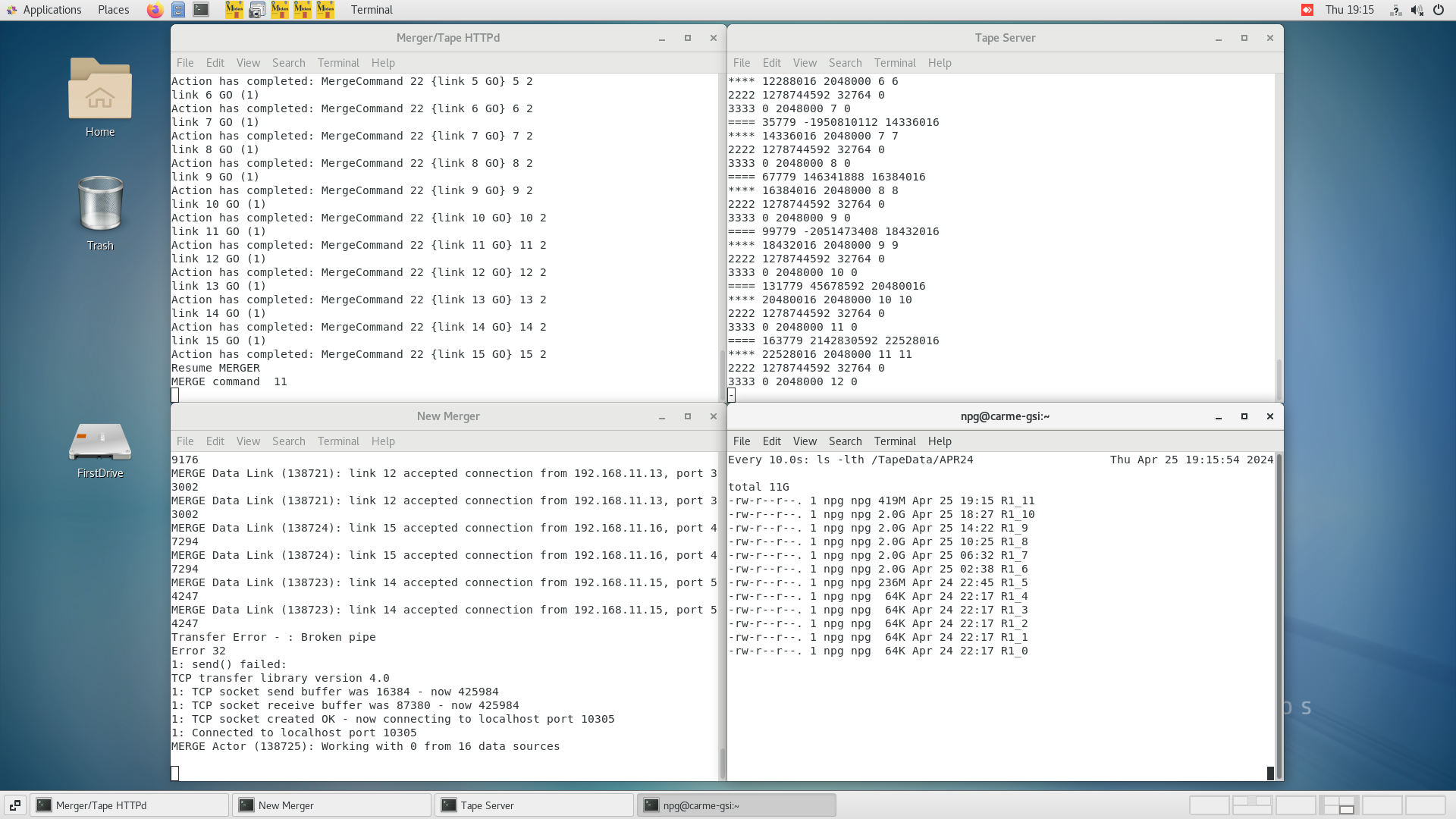The height and width of the screenshot is (819, 1456).
Task: Open Search menu in Tape Server window
Action: (x=845, y=63)
